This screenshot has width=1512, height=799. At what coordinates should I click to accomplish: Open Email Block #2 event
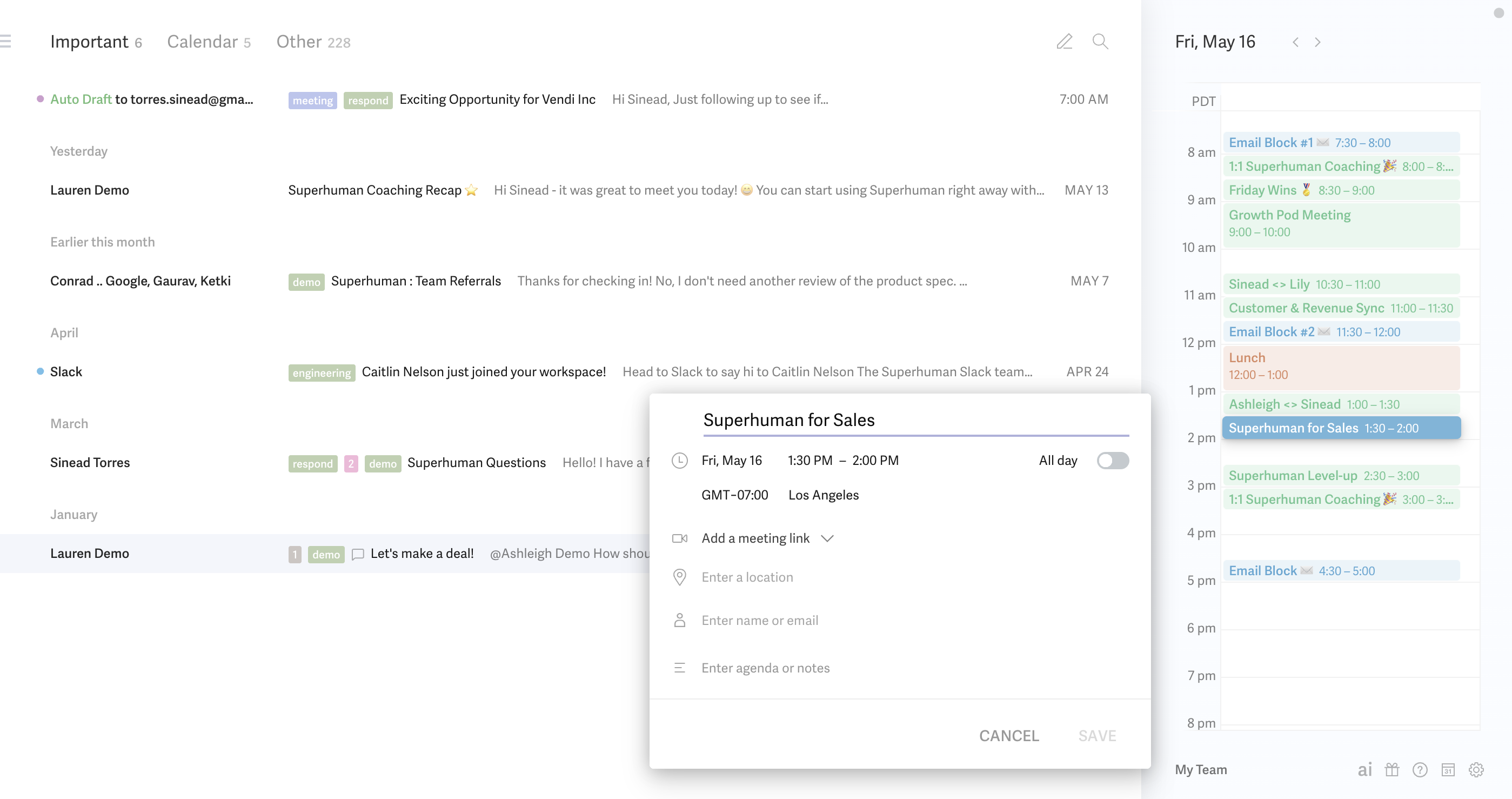(1341, 332)
